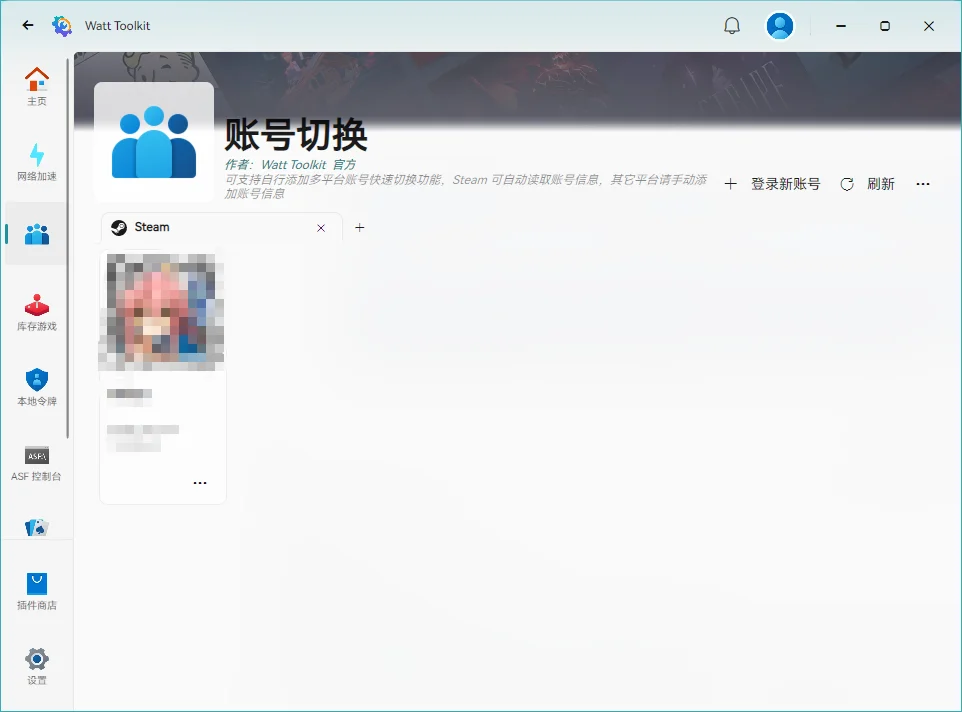Open 设置 settings
The width and height of the screenshot is (962, 712).
pyautogui.click(x=37, y=667)
